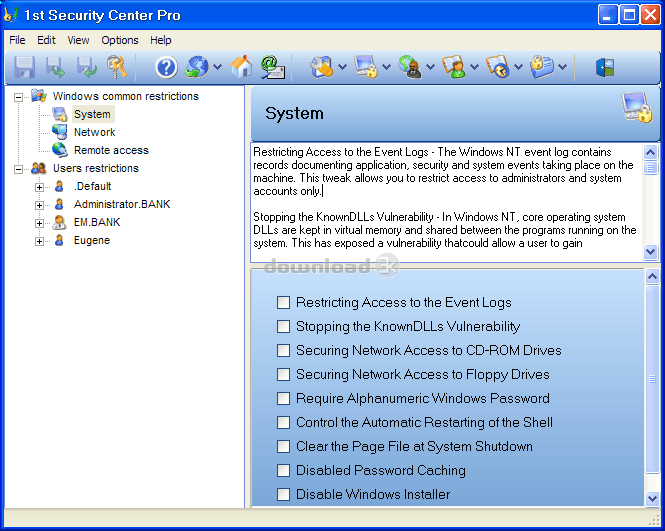Click scroll down arrow of description text box
This screenshot has width=665, height=531.
point(651,252)
